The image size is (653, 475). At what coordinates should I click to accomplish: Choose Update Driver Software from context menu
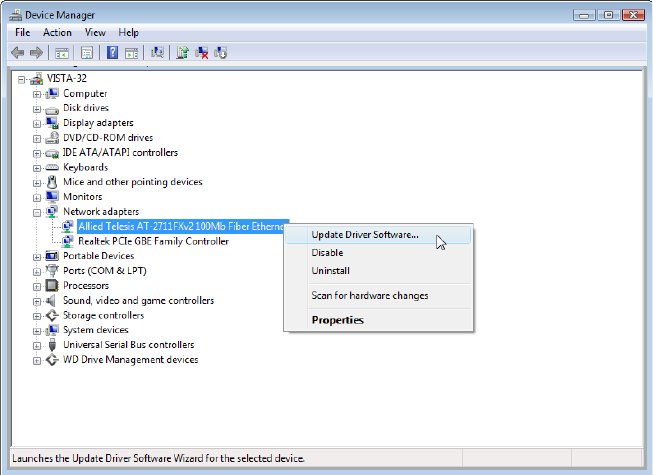[365, 235]
